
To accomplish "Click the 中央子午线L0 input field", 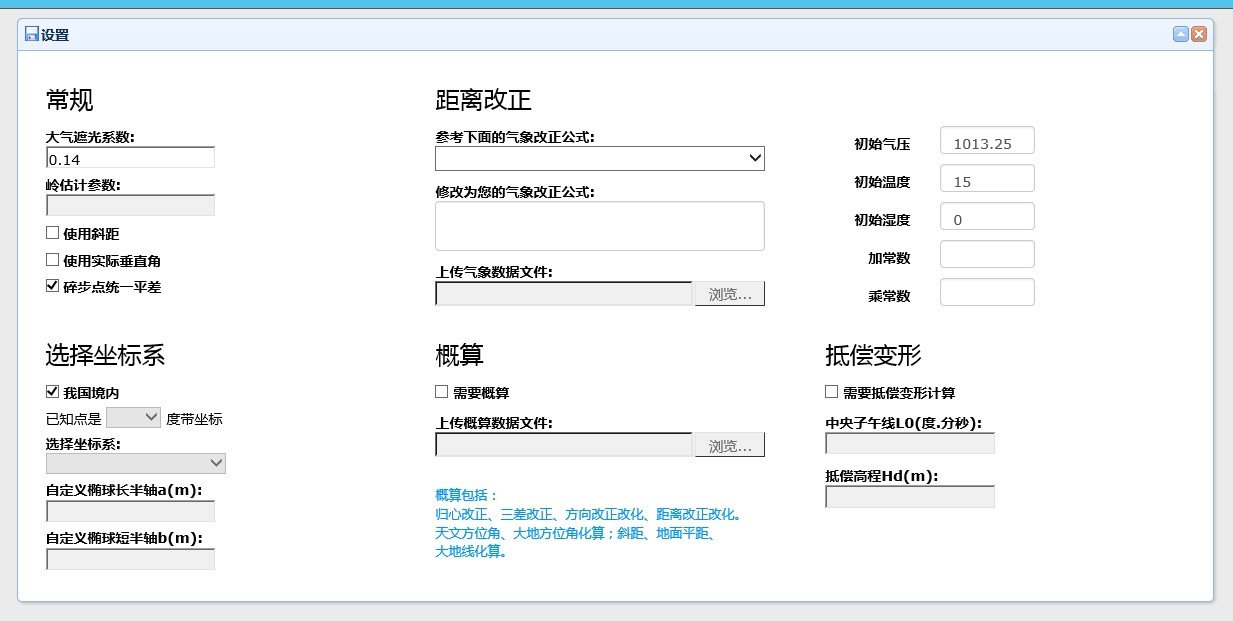I will click(x=908, y=442).
